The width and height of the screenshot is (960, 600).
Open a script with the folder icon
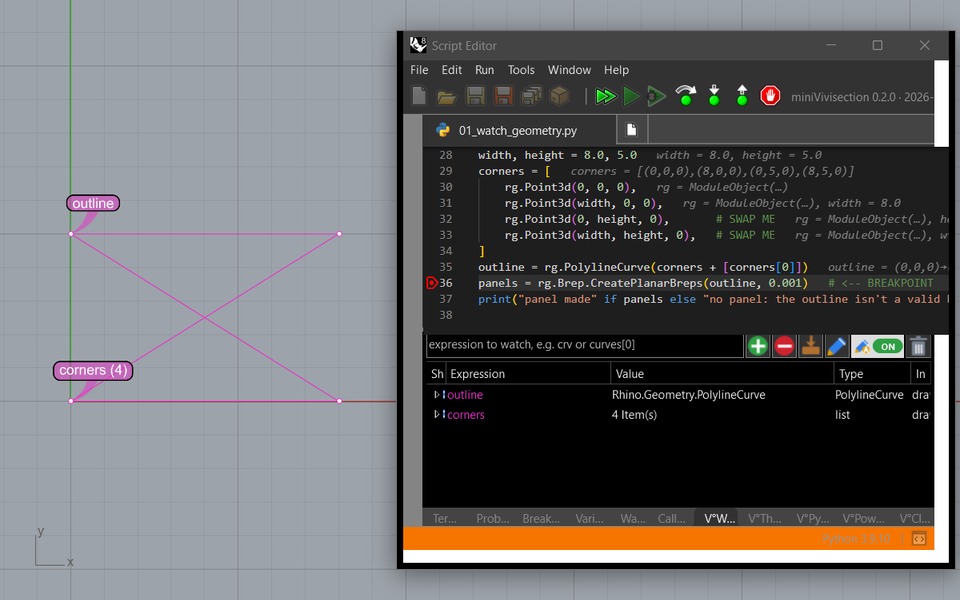tap(446, 97)
